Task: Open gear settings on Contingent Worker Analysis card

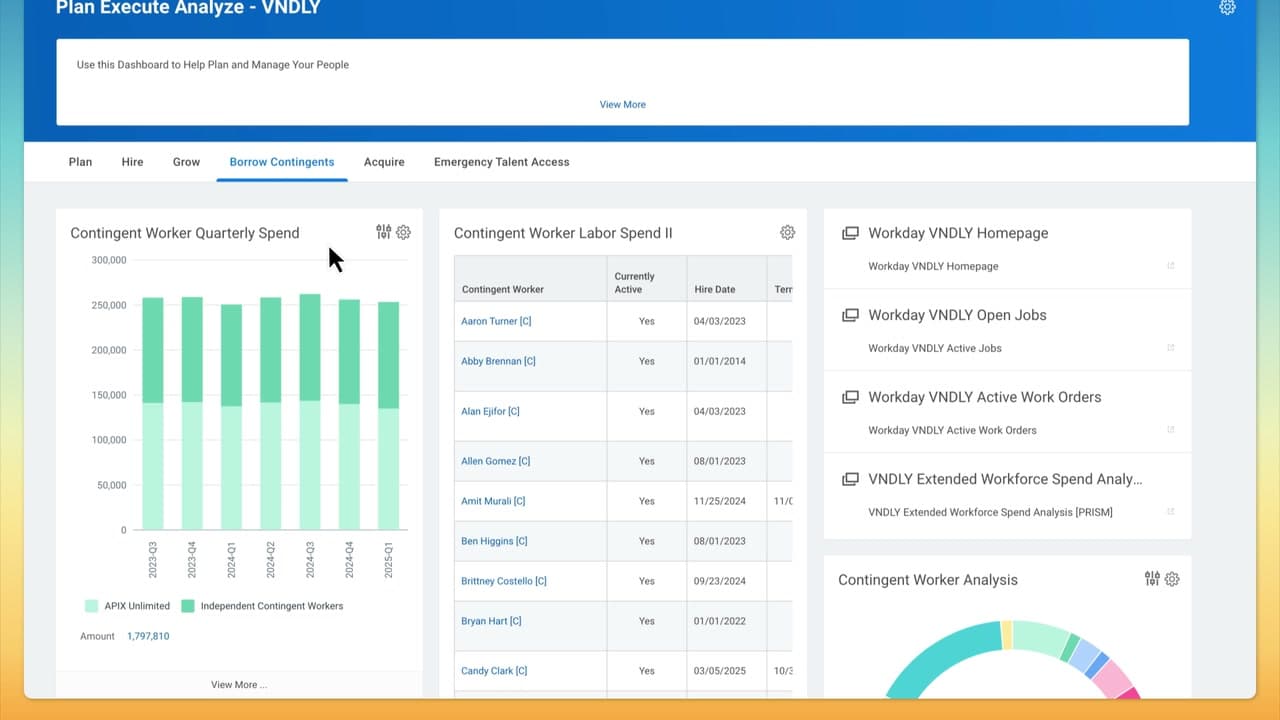Action: click(1172, 579)
